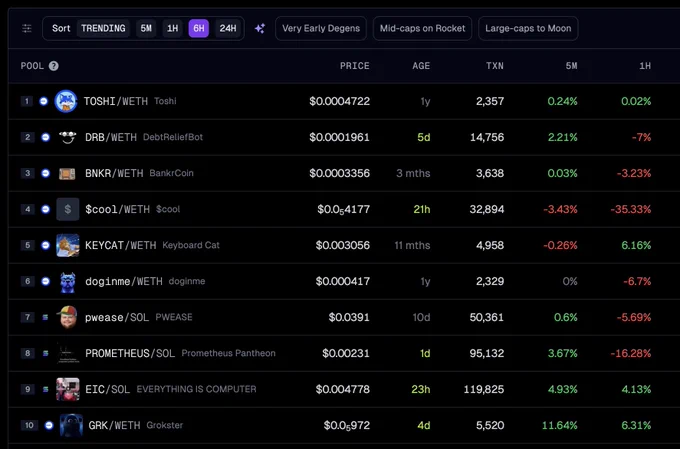Viewport: 680px width, 449px height.
Task: Click the $cool dollar-sign token logo
Action: [68, 209]
